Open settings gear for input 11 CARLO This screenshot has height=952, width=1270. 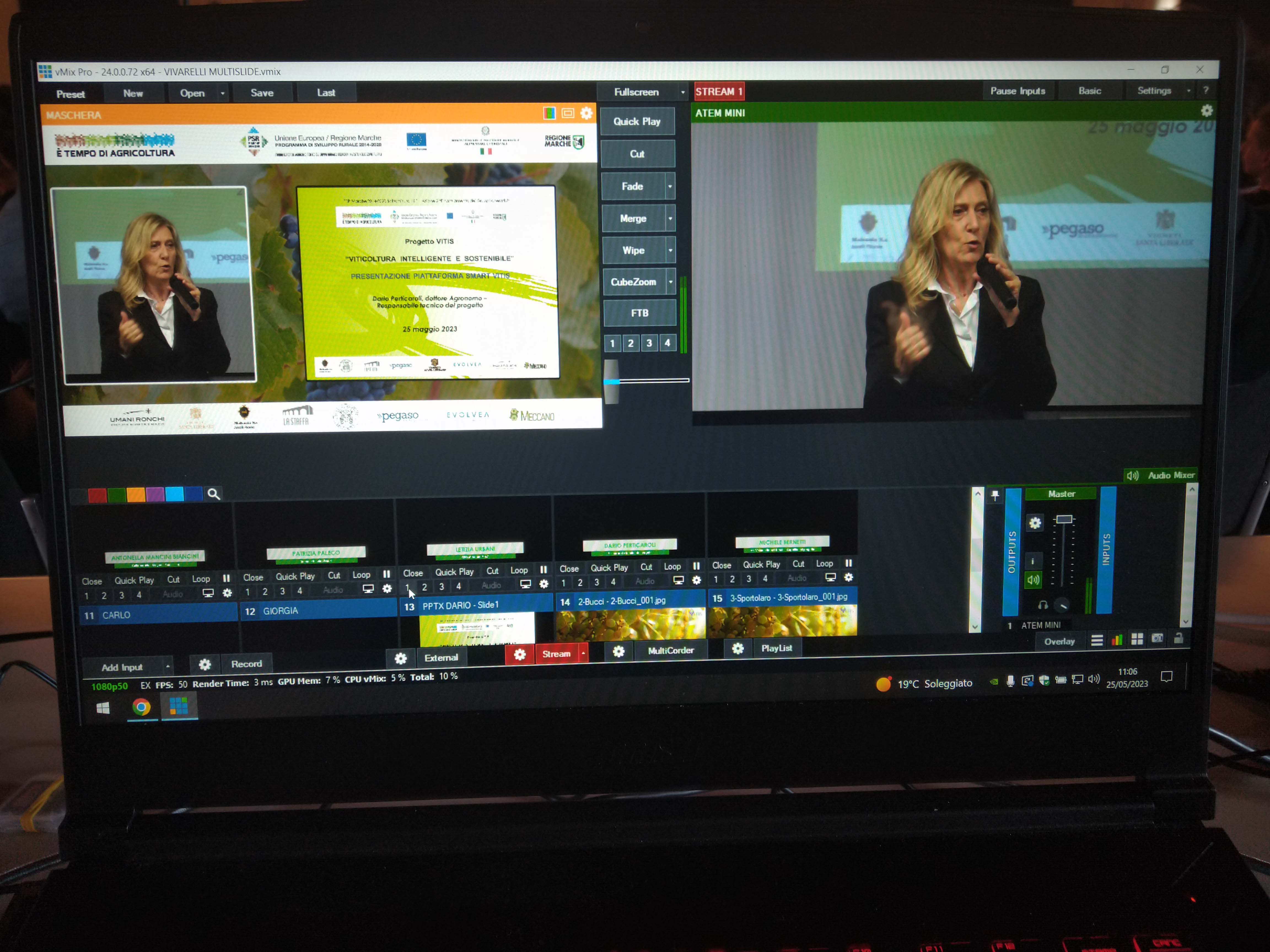[x=227, y=593]
